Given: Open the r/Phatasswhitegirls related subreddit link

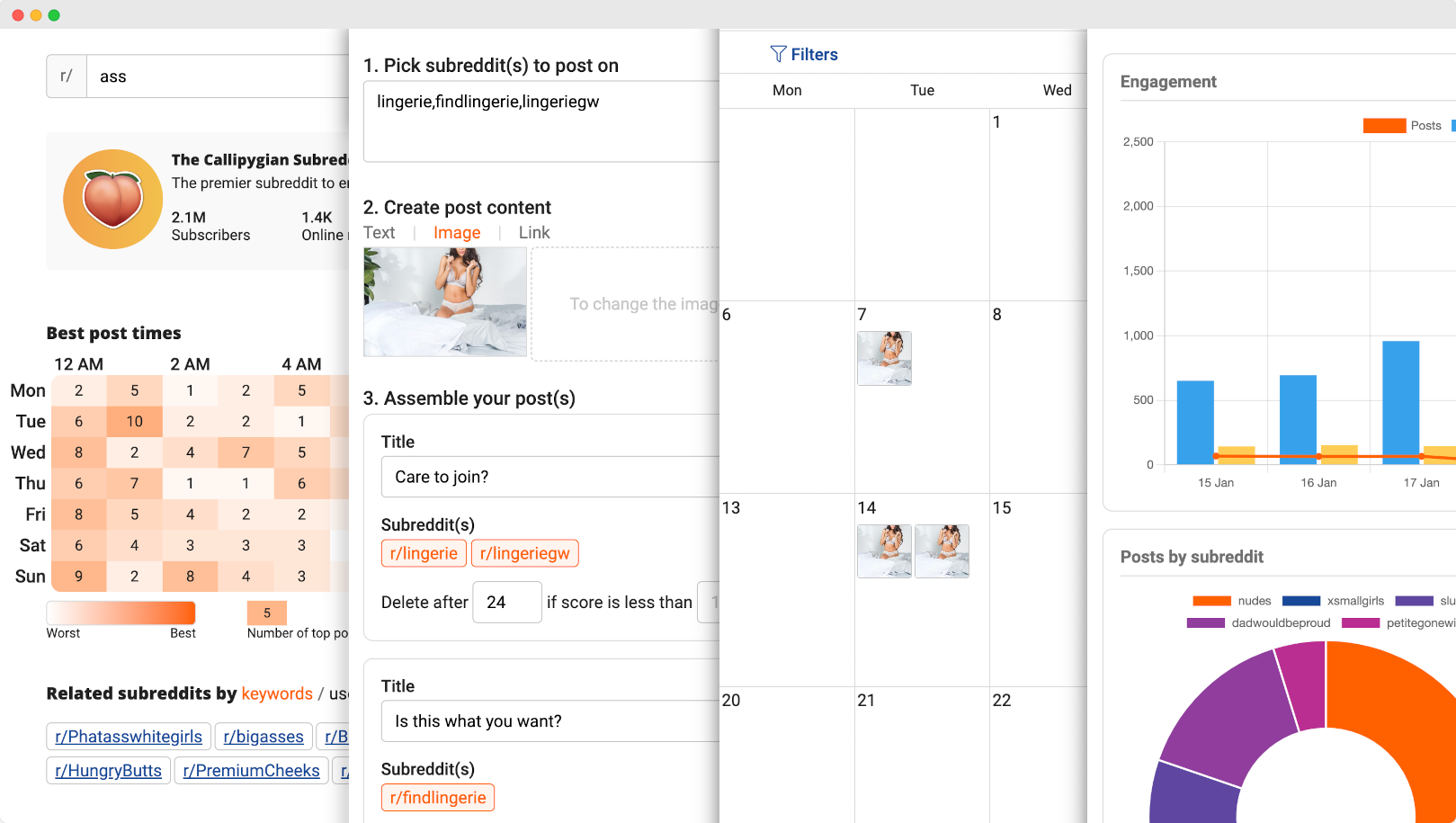Looking at the screenshot, I should click(129, 737).
